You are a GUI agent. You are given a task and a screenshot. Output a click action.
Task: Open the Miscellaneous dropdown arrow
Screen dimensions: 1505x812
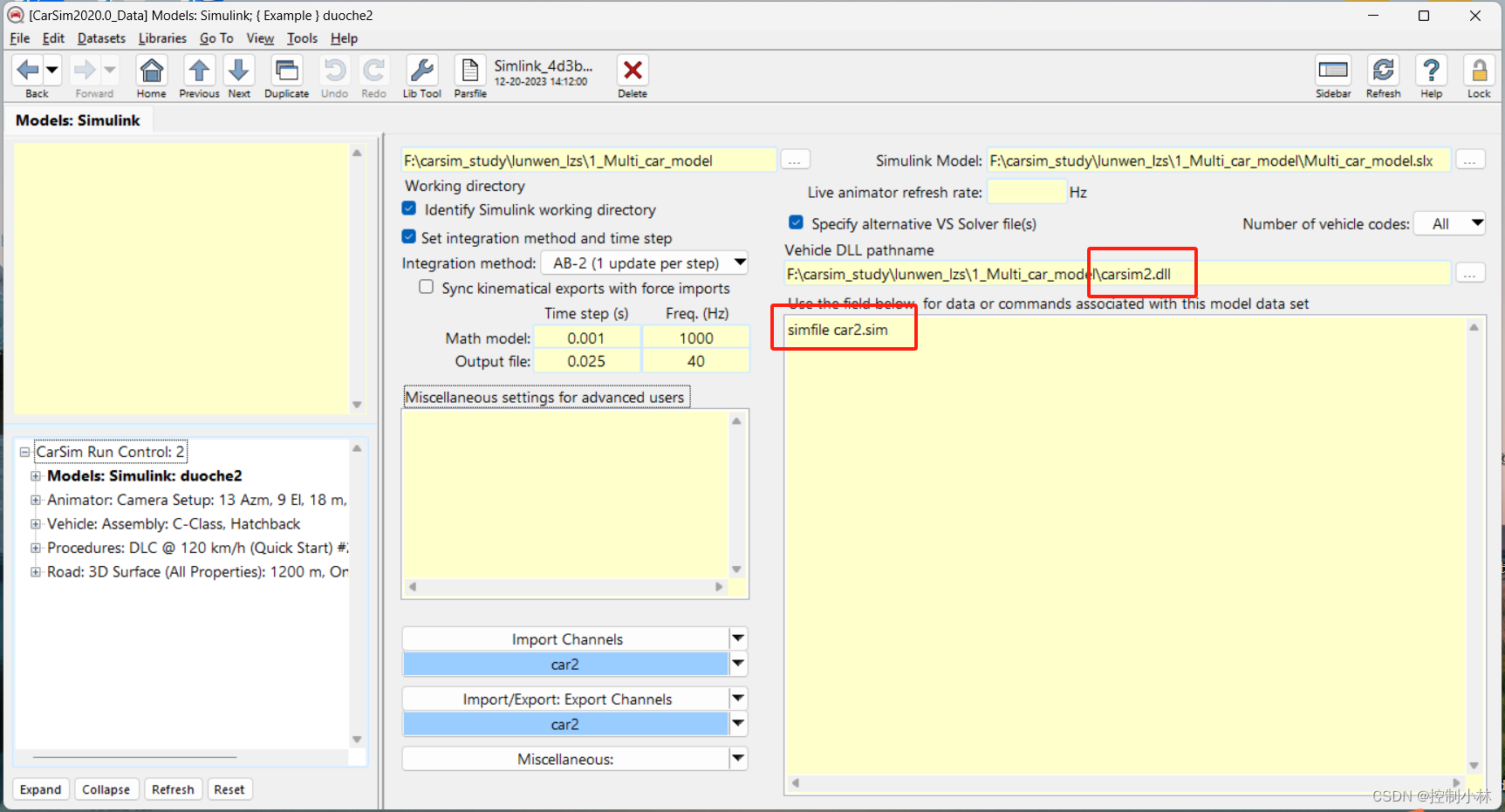pyautogui.click(x=738, y=759)
